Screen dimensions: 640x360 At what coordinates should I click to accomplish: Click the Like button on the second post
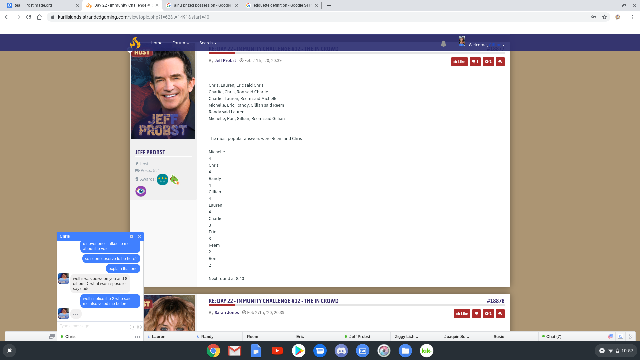coord(462,313)
